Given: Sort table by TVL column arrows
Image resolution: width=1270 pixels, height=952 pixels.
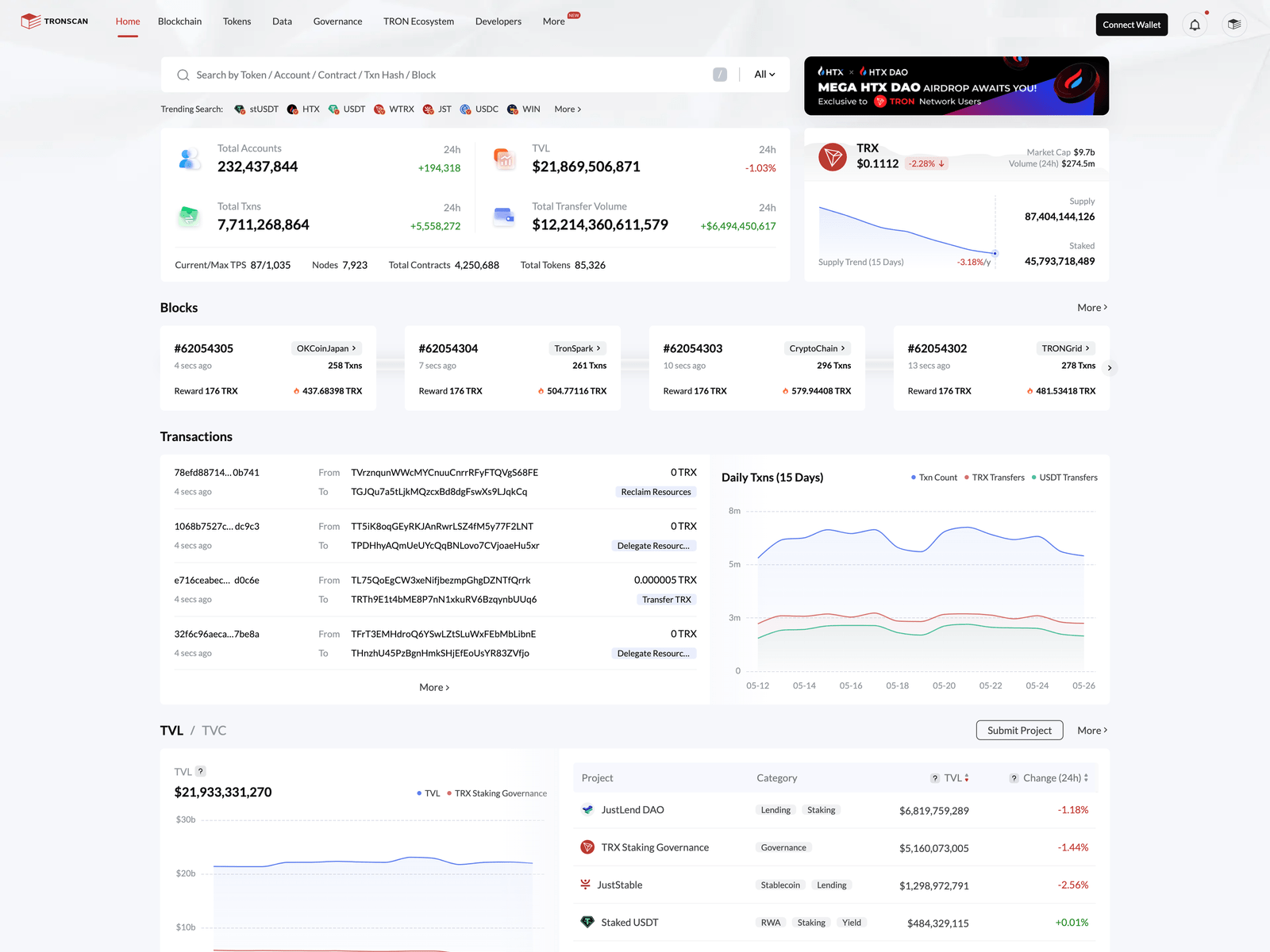Looking at the screenshot, I should 967,778.
